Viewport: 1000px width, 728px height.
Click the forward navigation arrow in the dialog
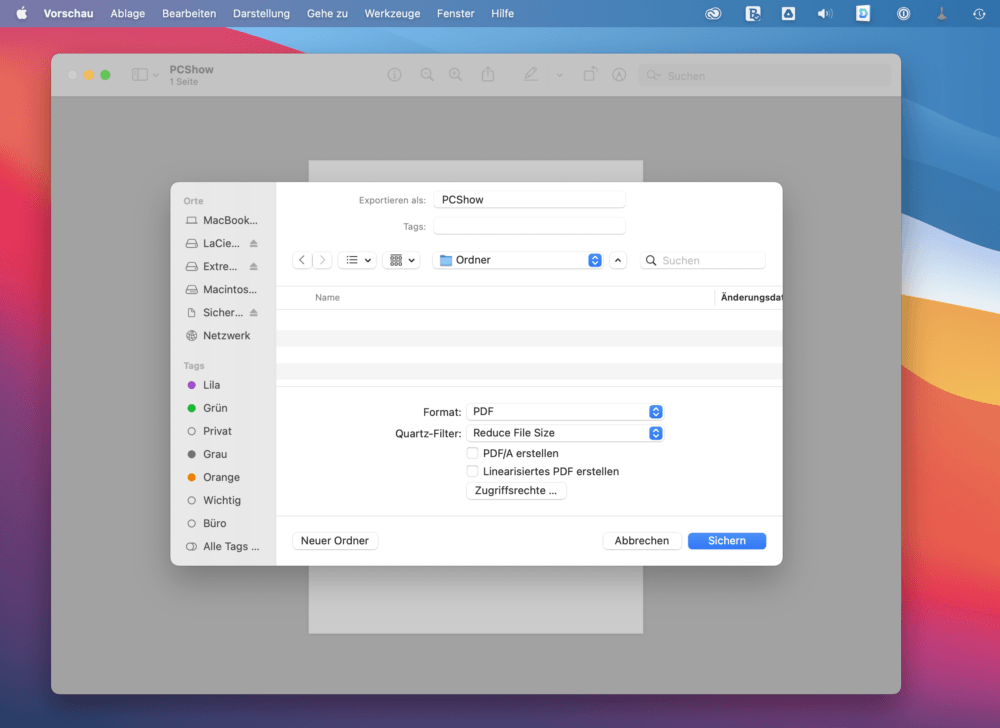322,260
